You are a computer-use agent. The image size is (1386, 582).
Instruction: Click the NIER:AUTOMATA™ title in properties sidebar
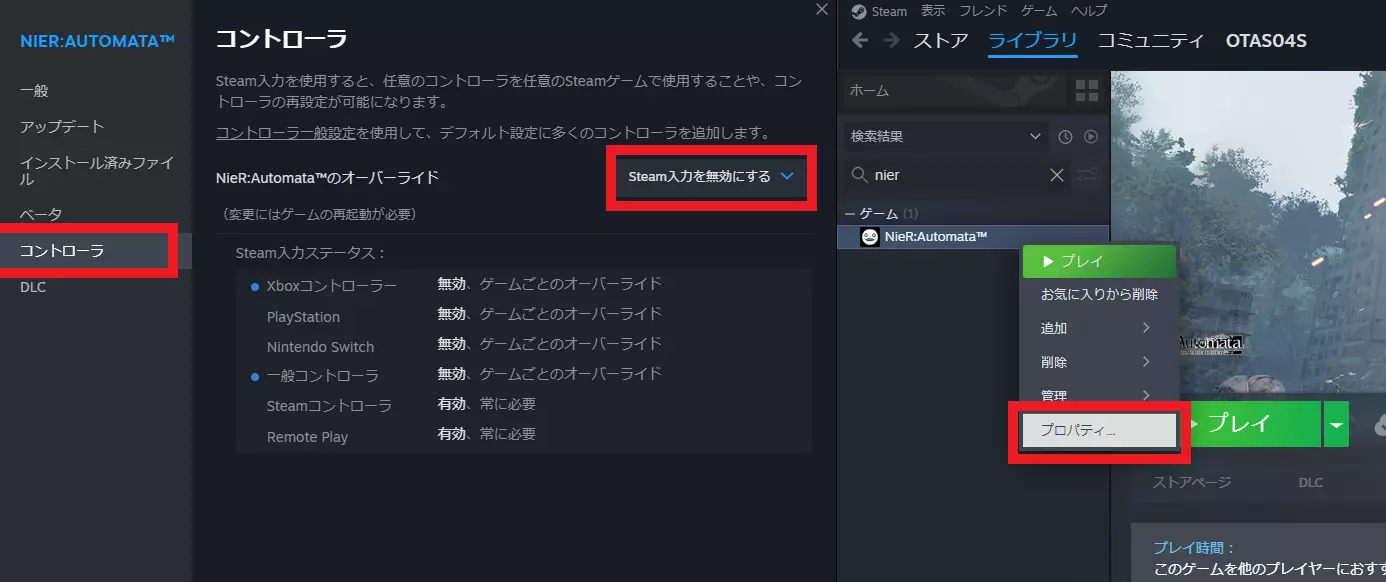(x=98, y=41)
